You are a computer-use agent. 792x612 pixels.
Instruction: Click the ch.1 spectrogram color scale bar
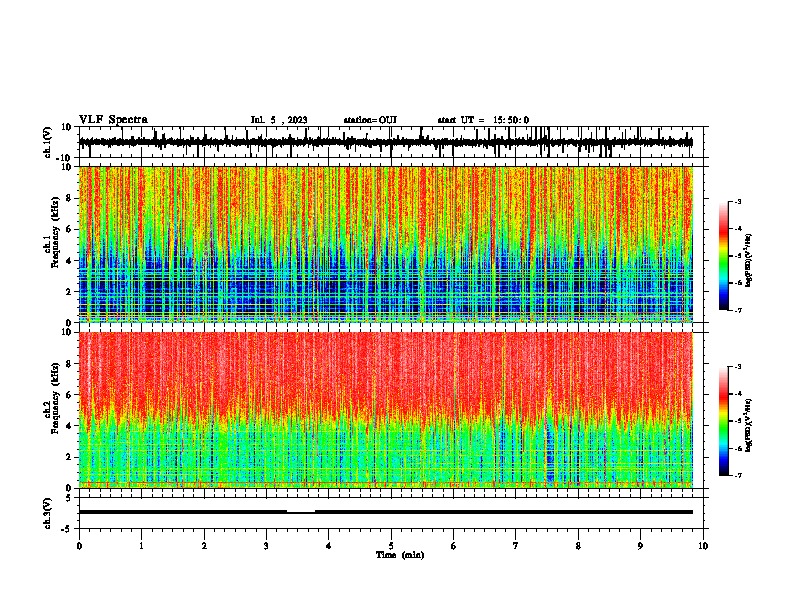[x=723, y=256]
